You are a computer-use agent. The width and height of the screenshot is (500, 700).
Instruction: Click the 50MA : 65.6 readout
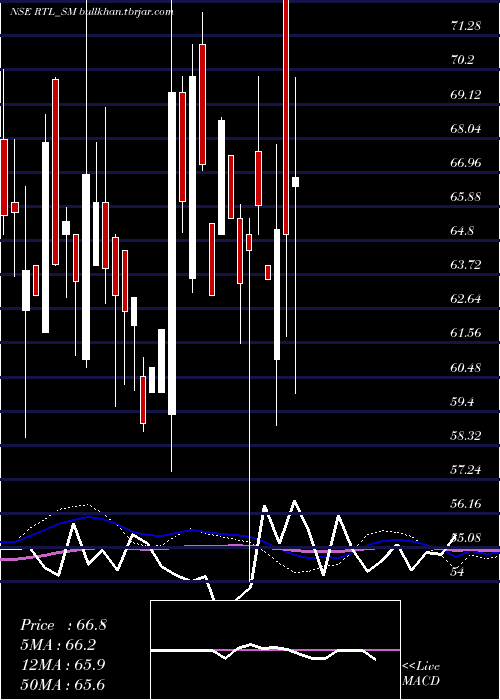[x=63, y=684]
